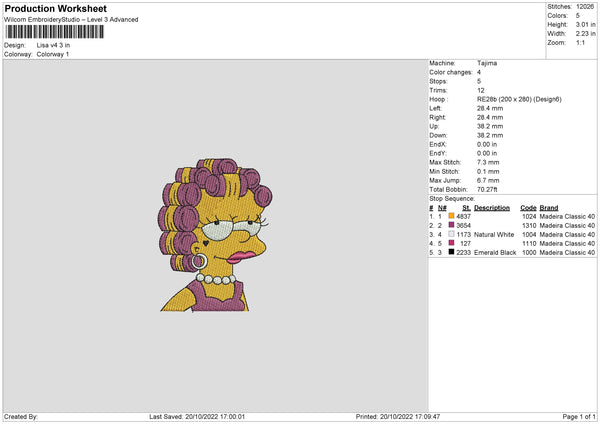Click the pink thread swatch with 127 stitches
Viewport: 600px width, 424px height.
(452, 243)
